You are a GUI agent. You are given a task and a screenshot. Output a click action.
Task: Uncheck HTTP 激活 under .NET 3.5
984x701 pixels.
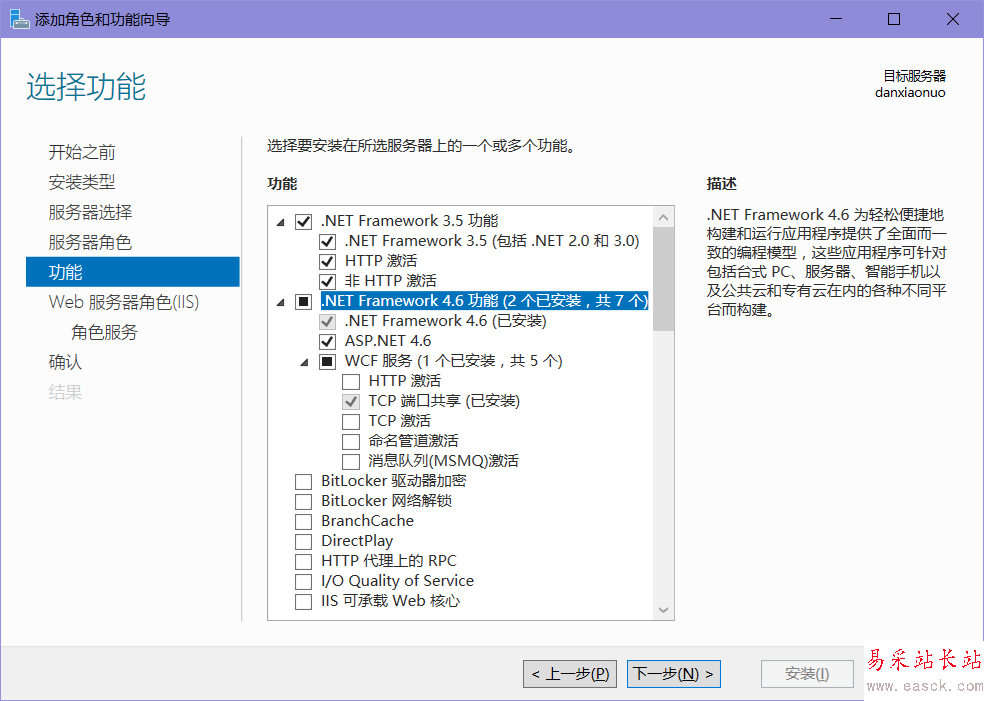(328, 261)
